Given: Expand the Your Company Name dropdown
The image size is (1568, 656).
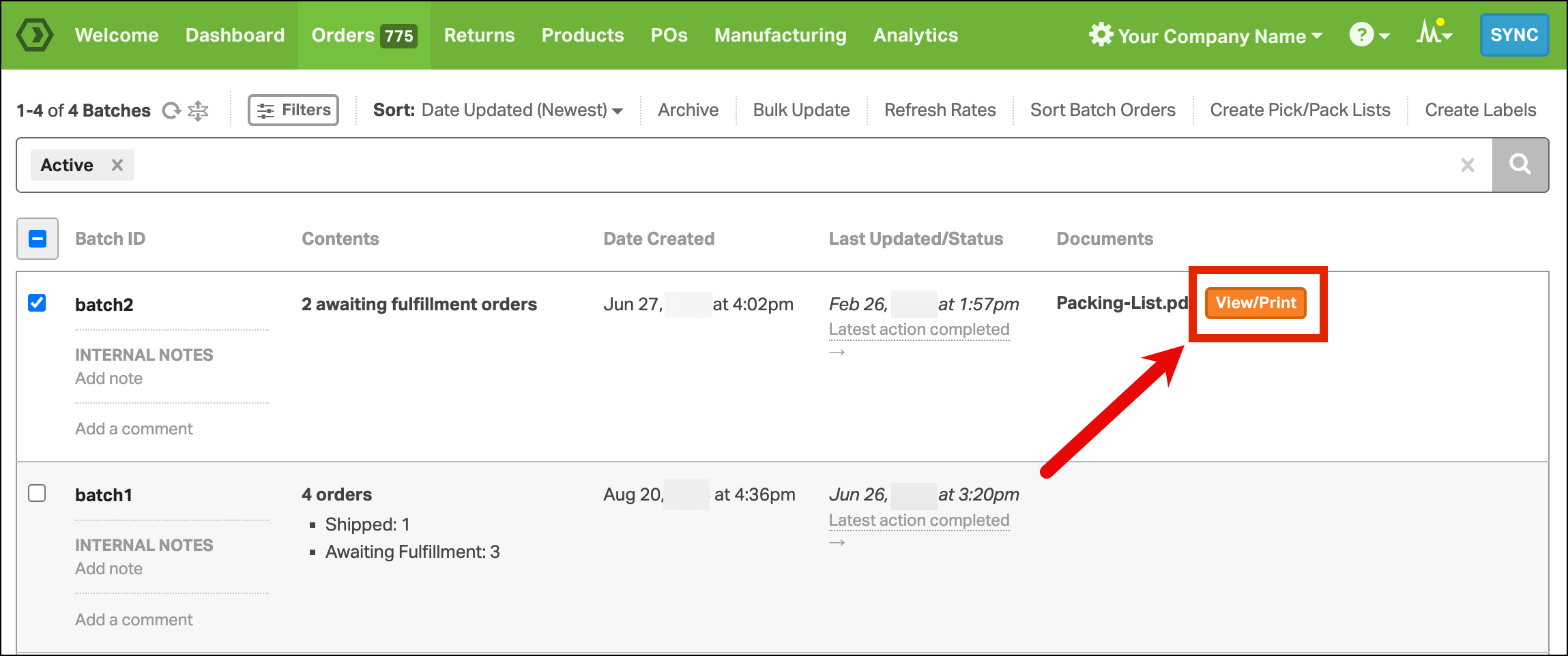Looking at the screenshot, I should point(1220,35).
